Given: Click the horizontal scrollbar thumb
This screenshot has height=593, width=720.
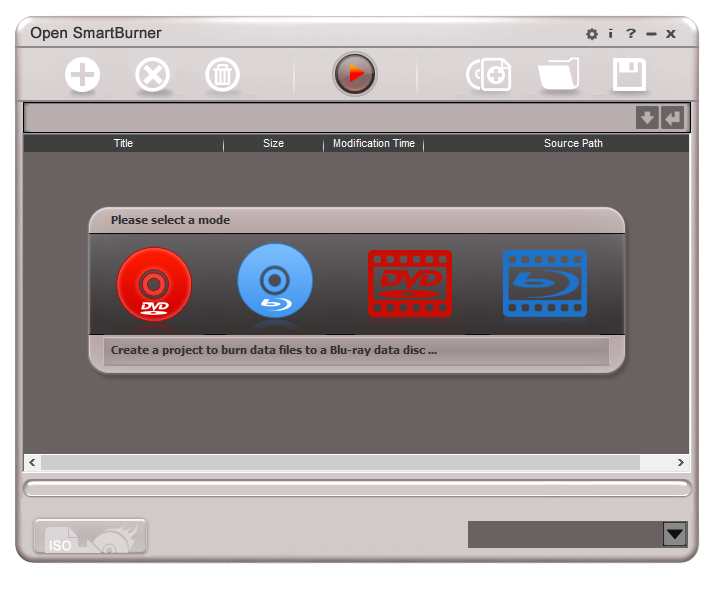Looking at the screenshot, I should tap(340, 463).
